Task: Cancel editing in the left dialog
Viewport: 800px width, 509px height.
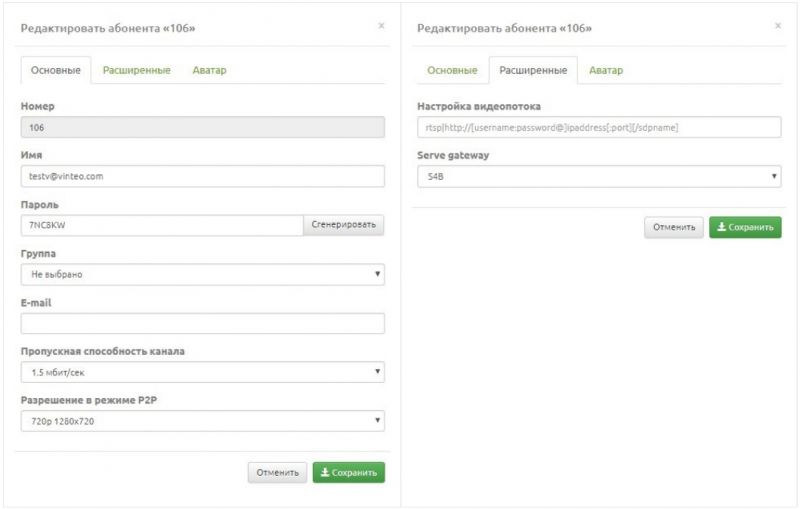Action: click(x=278, y=473)
